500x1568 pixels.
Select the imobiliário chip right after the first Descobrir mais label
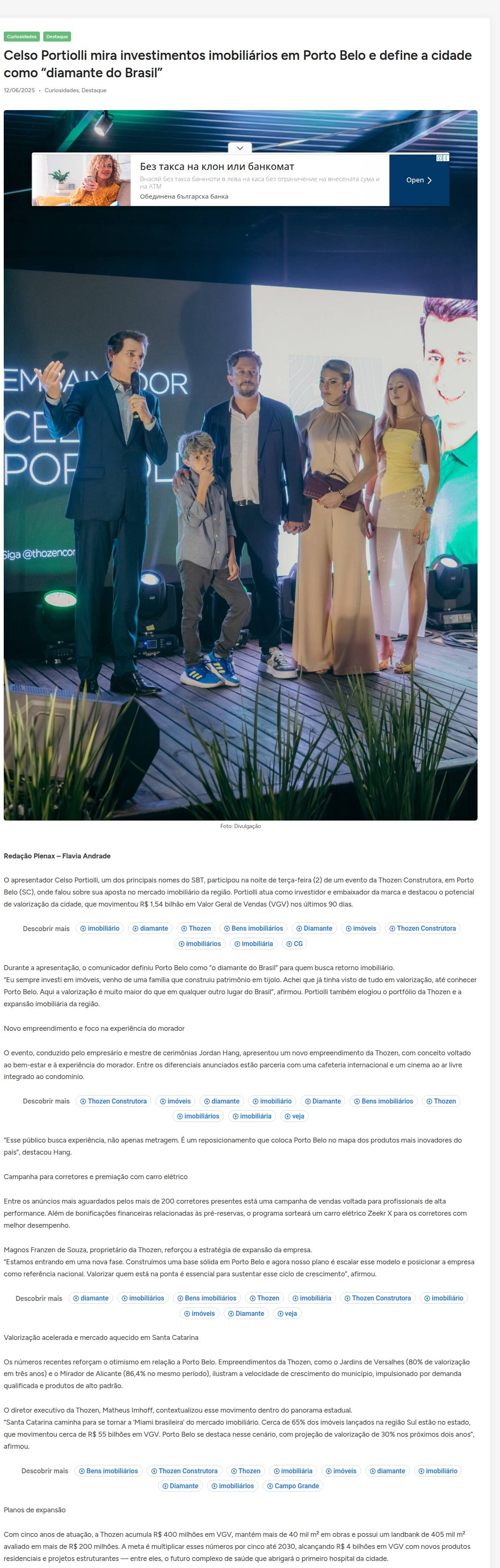(100, 928)
